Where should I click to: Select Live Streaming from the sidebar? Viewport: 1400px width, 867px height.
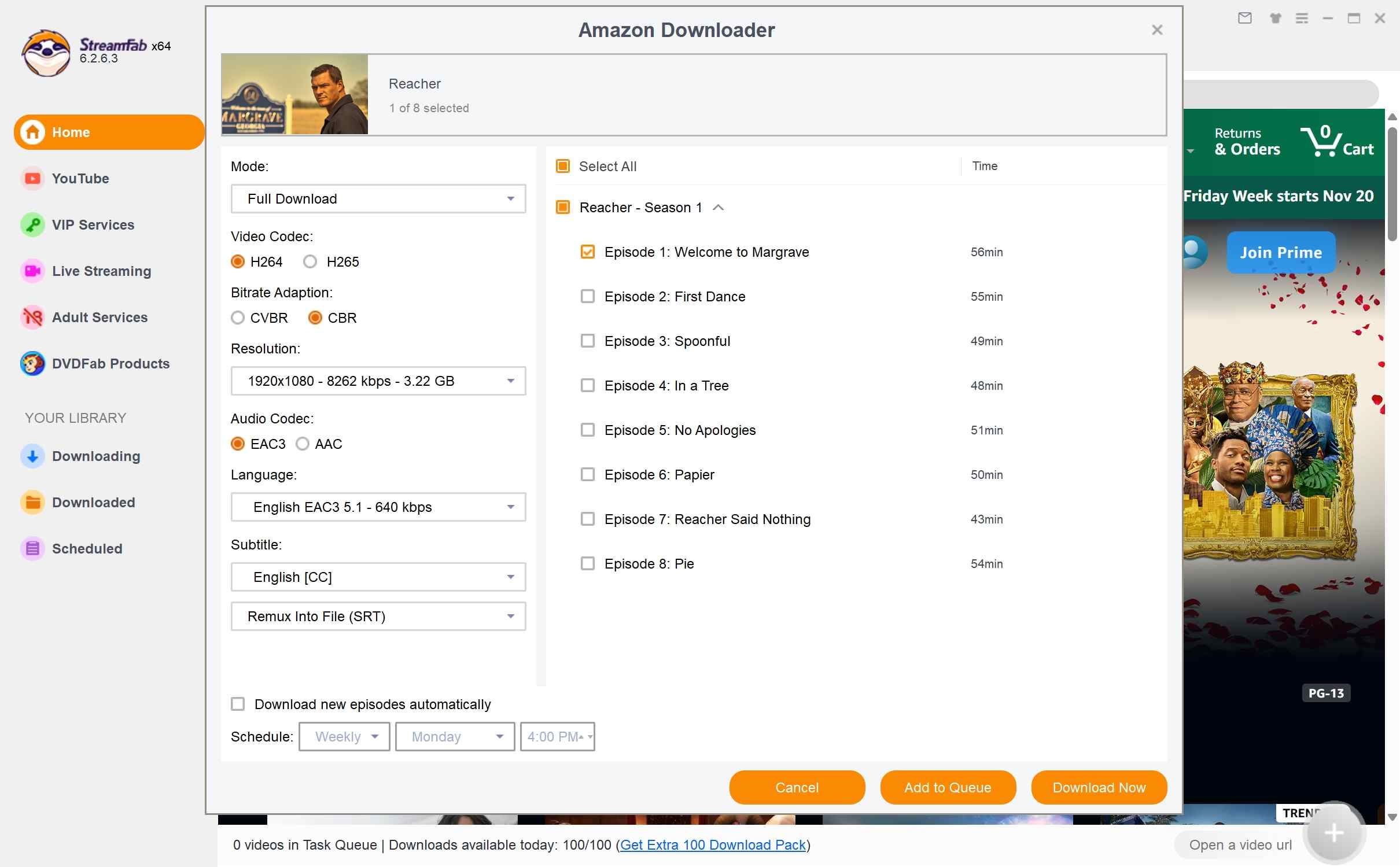101,271
